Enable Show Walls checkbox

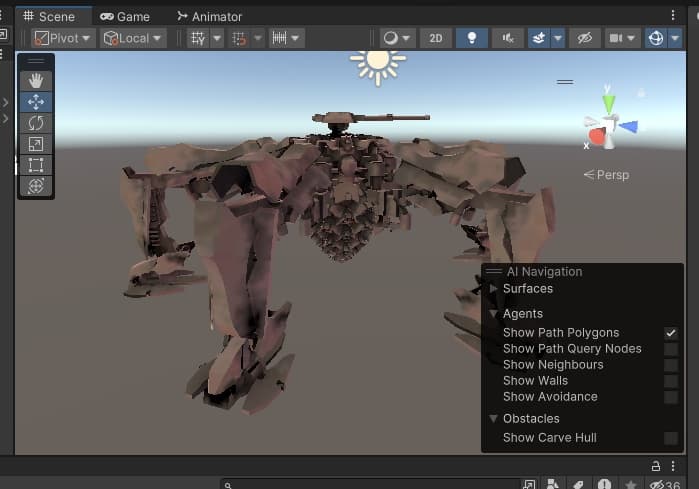[x=670, y=381]
